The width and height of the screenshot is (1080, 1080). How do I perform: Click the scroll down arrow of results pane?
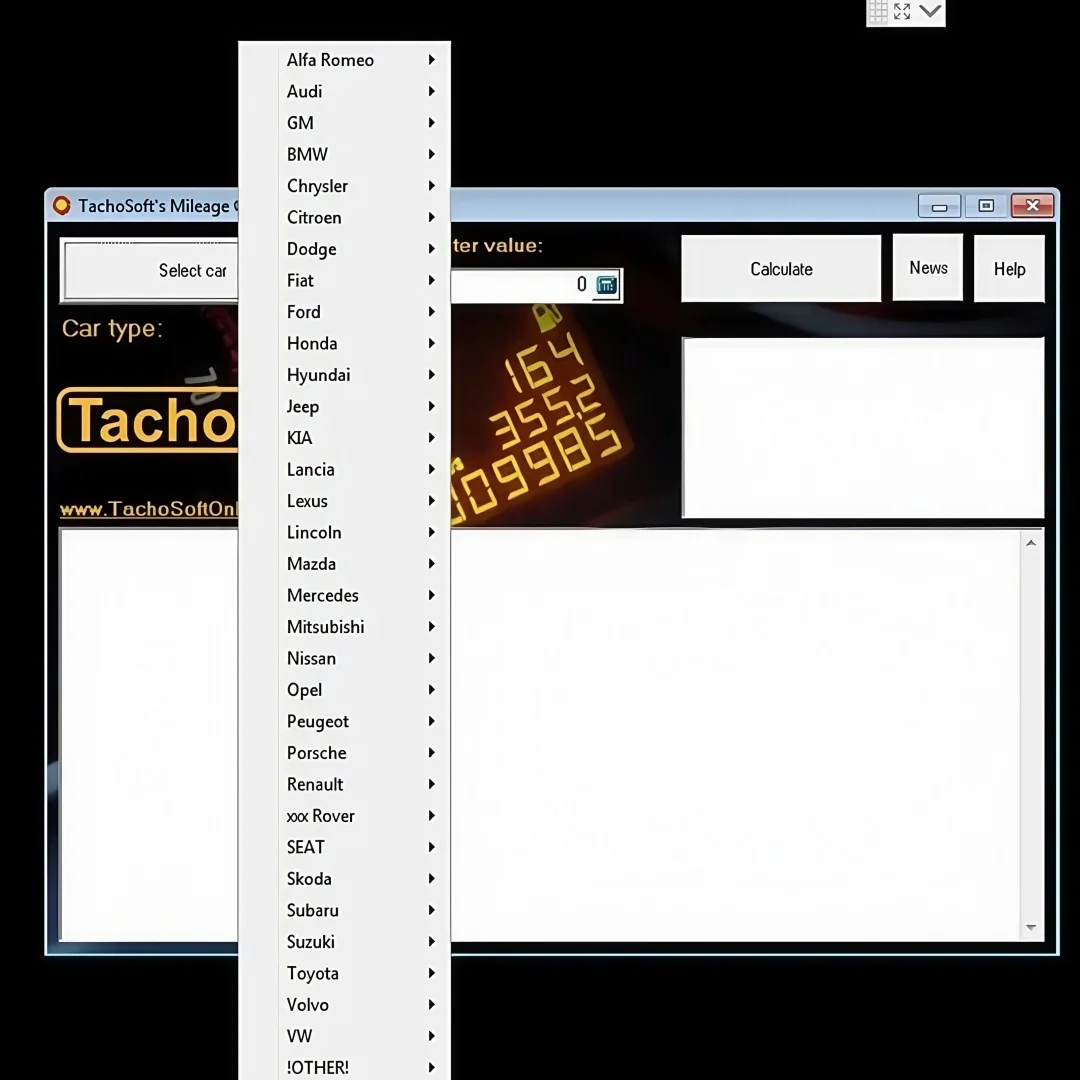1031,927
